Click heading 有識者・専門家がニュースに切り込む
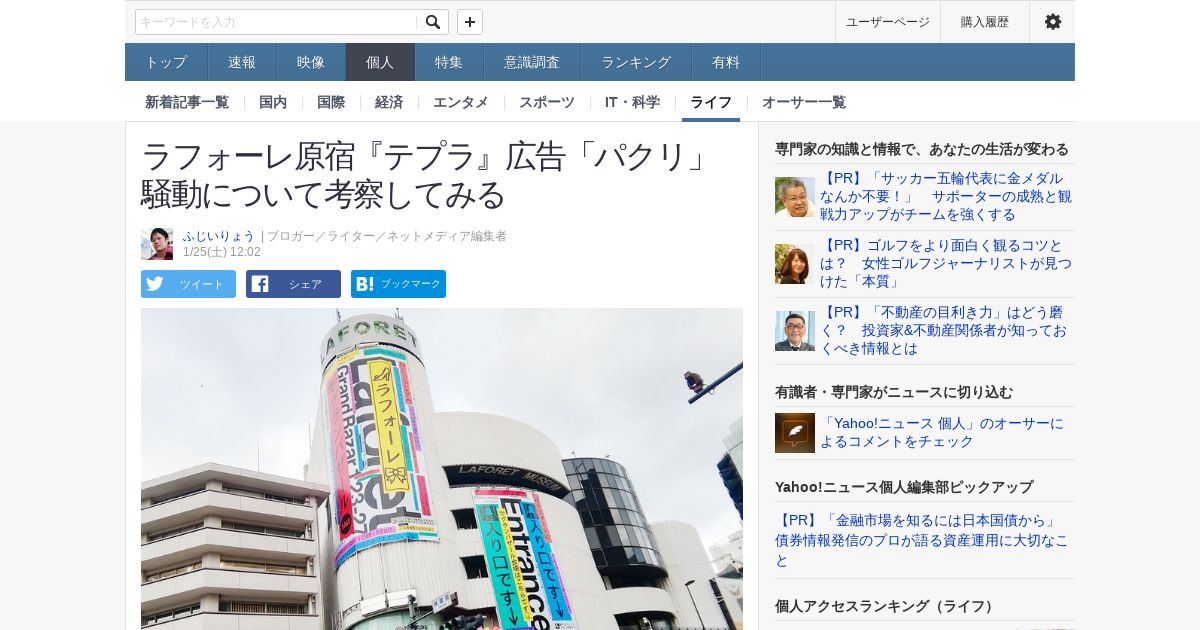 click(x=894, y=392)
